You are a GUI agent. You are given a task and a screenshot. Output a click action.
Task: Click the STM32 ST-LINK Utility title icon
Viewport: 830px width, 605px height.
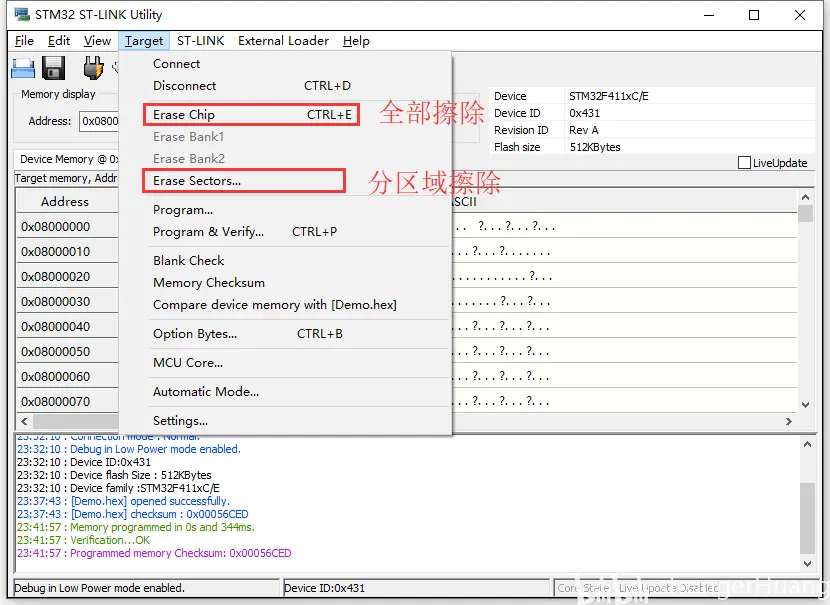tap(22, 14)
